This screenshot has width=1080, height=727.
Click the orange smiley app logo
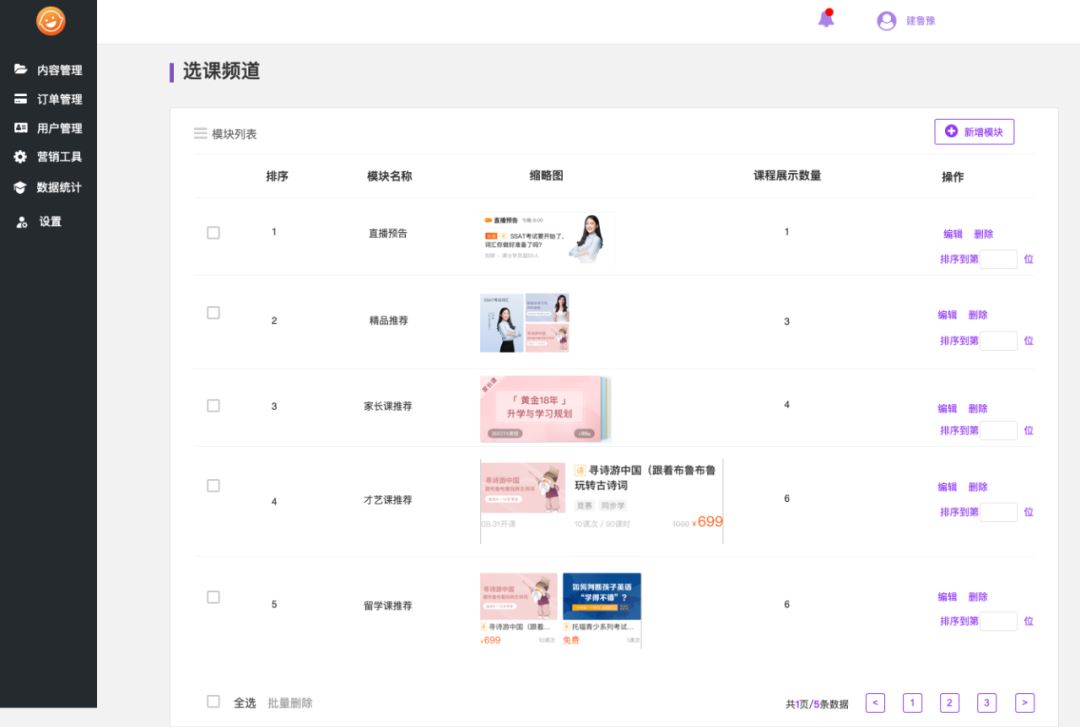[x=50, y=21]
